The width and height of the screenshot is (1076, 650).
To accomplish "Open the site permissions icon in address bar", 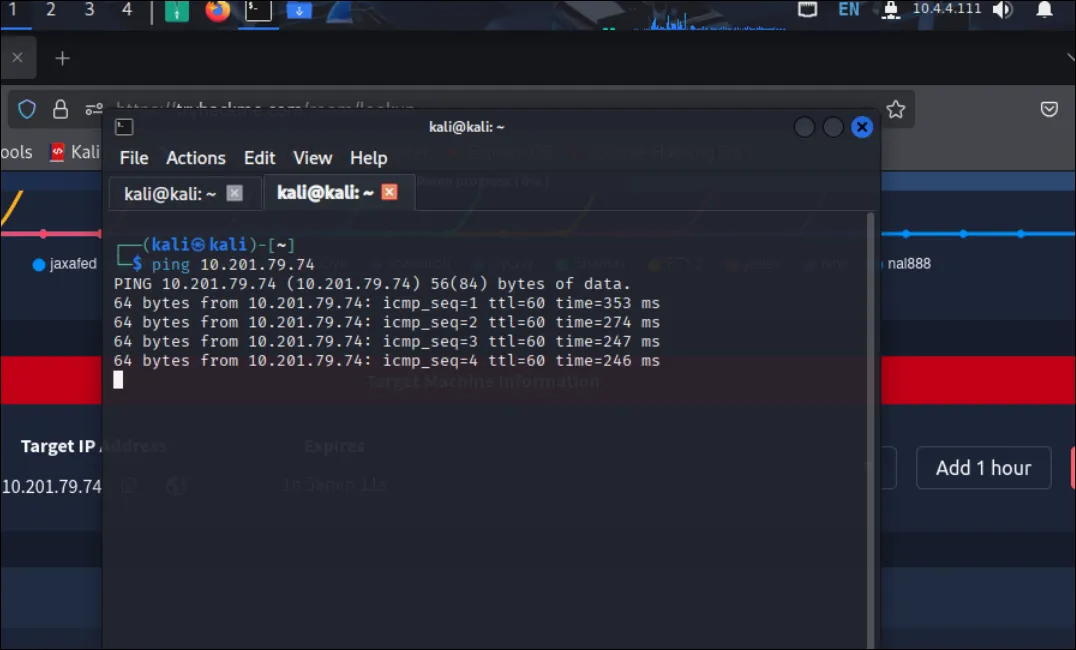I will (94, 109).
